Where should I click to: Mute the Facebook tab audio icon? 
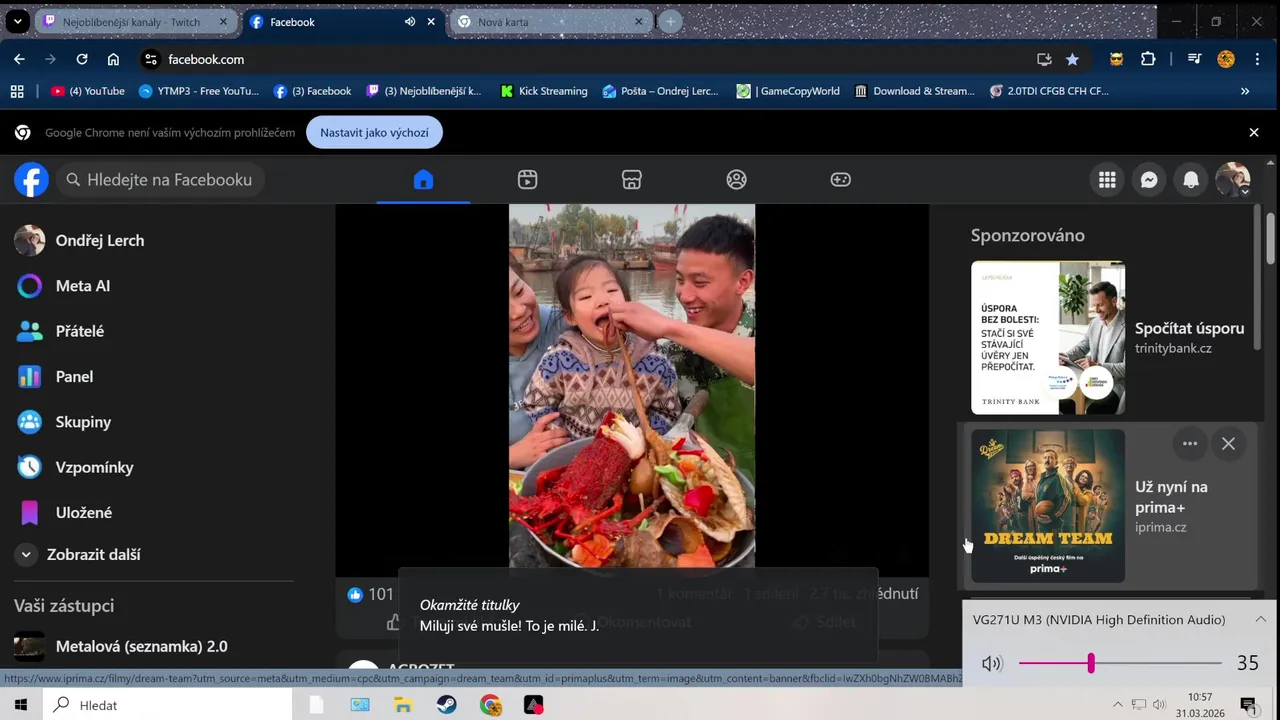[x=410, y=22]
